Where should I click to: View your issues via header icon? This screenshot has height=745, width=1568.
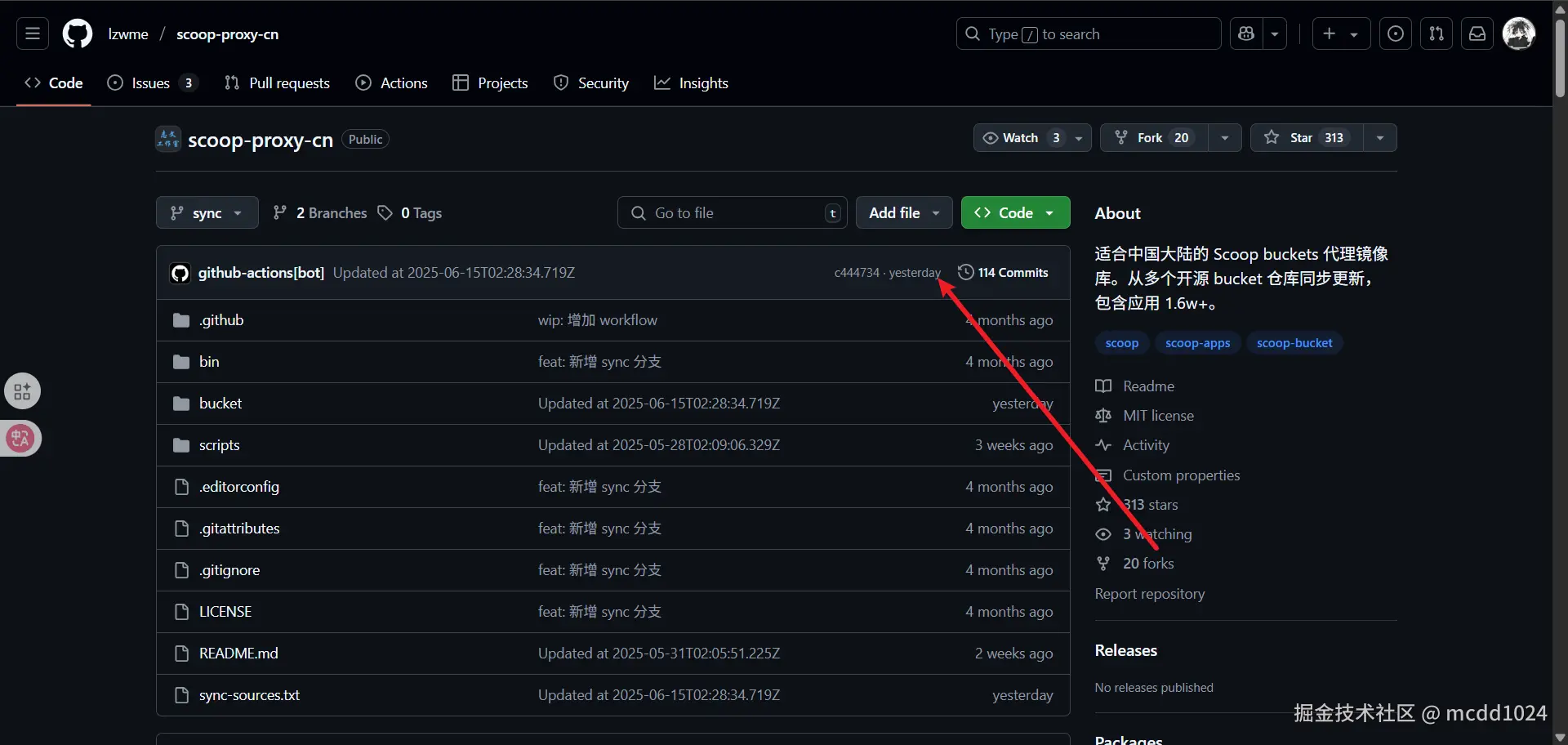1396,33
